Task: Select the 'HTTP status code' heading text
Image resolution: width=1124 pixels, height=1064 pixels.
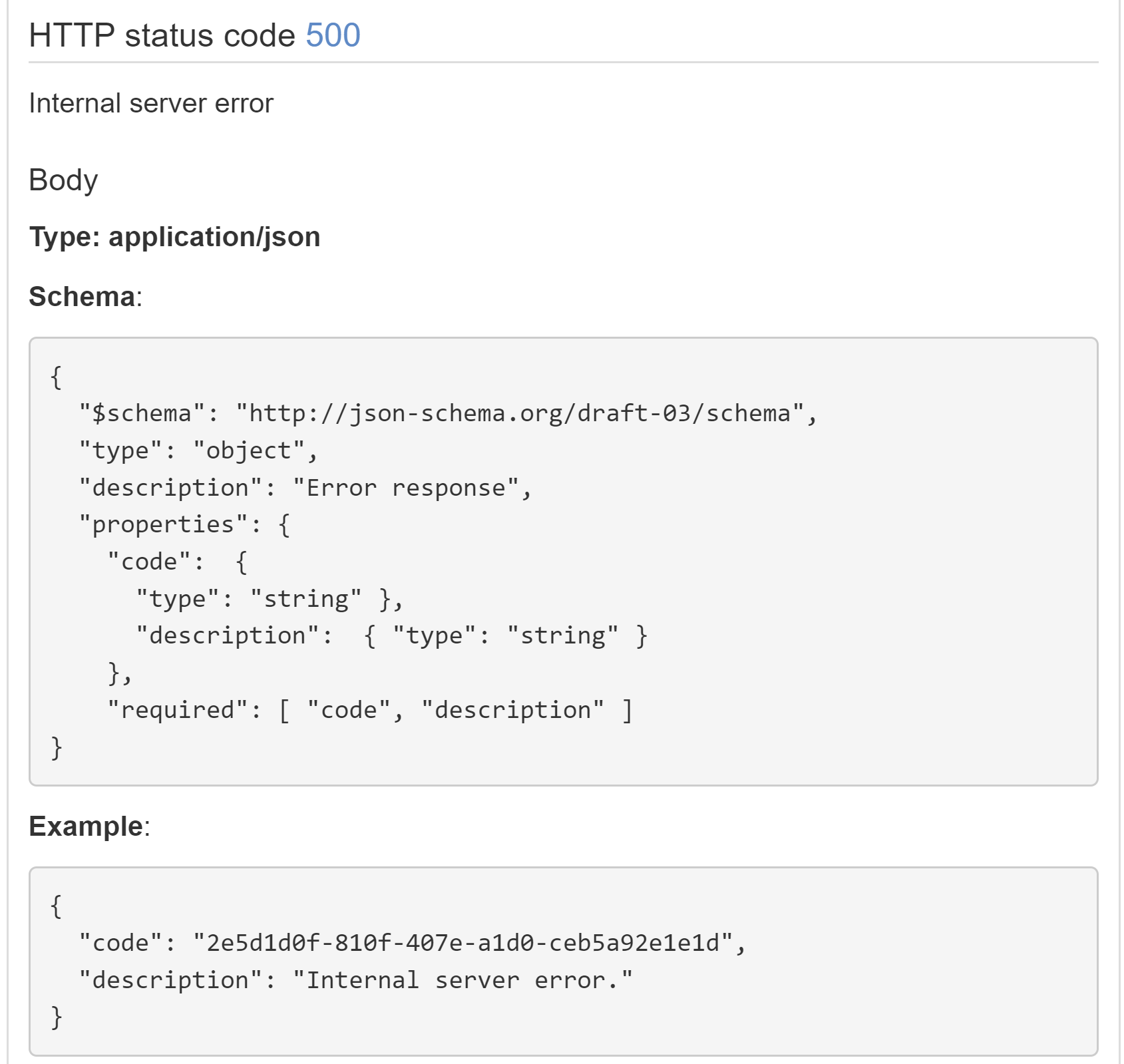Action: point(162,35)
